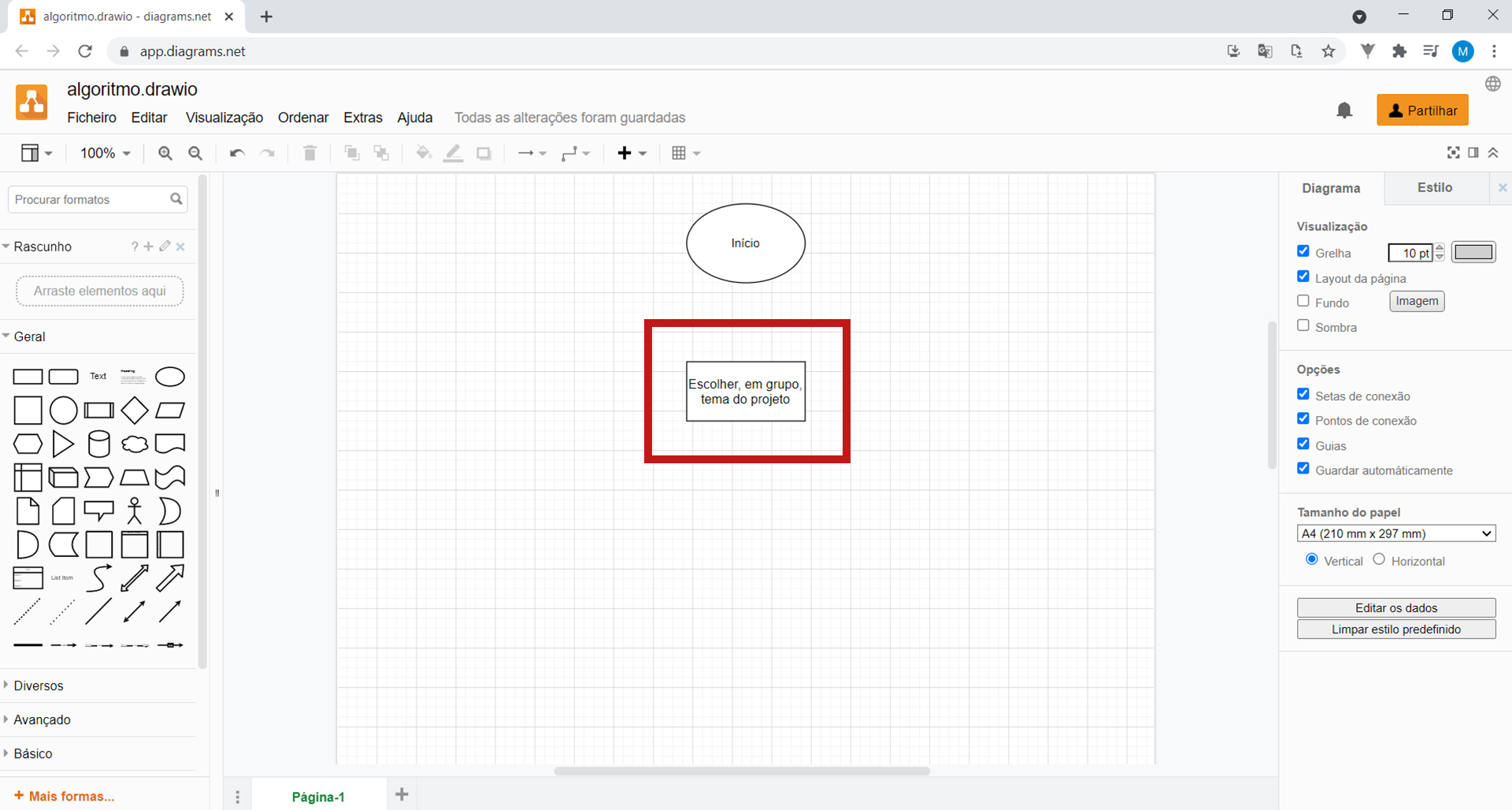Open the view layout dropdown in toolbar
Viewport: 1512px width, 810px height.
coord(36,153)
